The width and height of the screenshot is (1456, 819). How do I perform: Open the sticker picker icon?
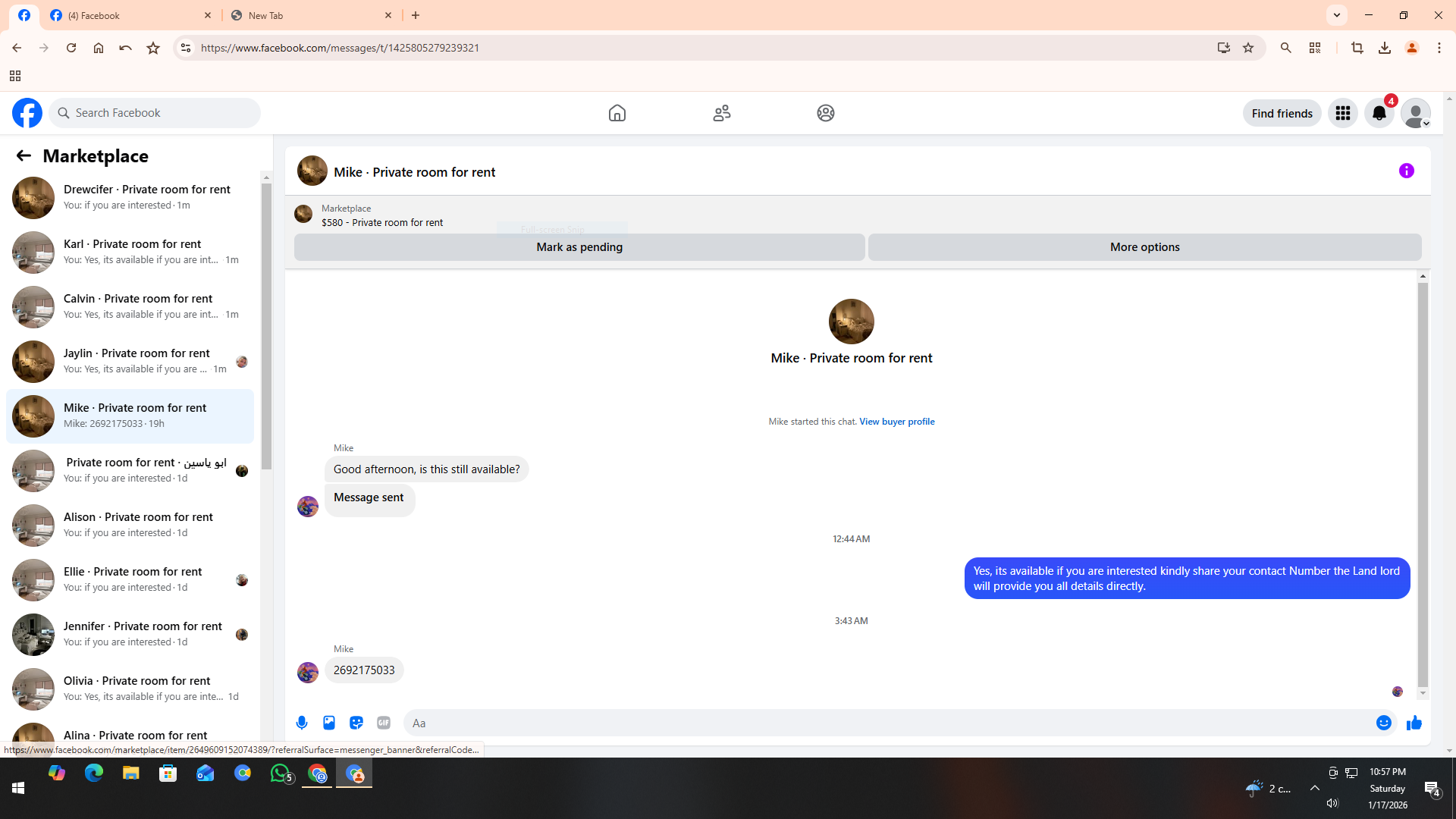(x=356, y=723)
